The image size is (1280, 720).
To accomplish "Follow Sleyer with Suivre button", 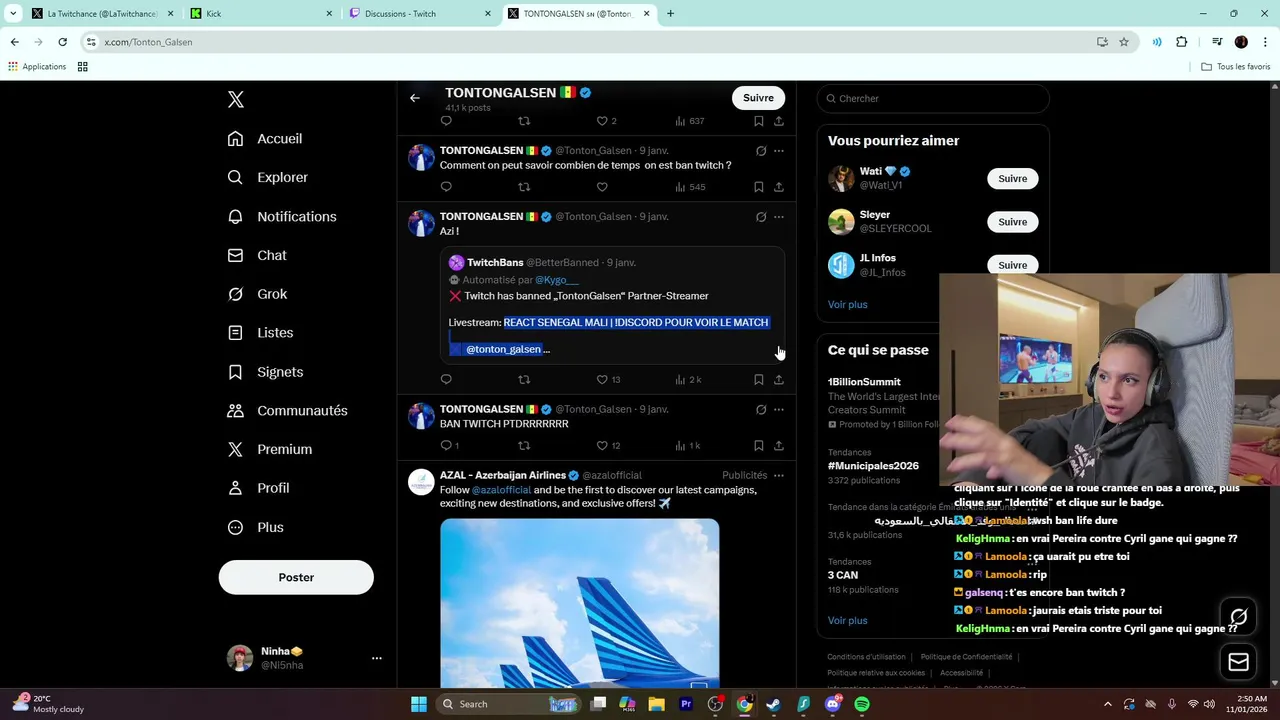I will [x=1012, y=222].
